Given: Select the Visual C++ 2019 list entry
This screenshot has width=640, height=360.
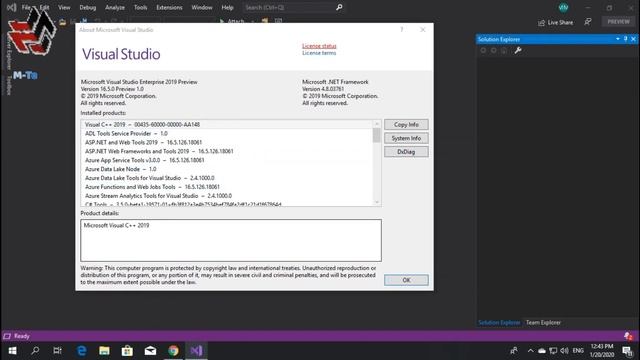Looking at the screenshot, I should 227,124.
